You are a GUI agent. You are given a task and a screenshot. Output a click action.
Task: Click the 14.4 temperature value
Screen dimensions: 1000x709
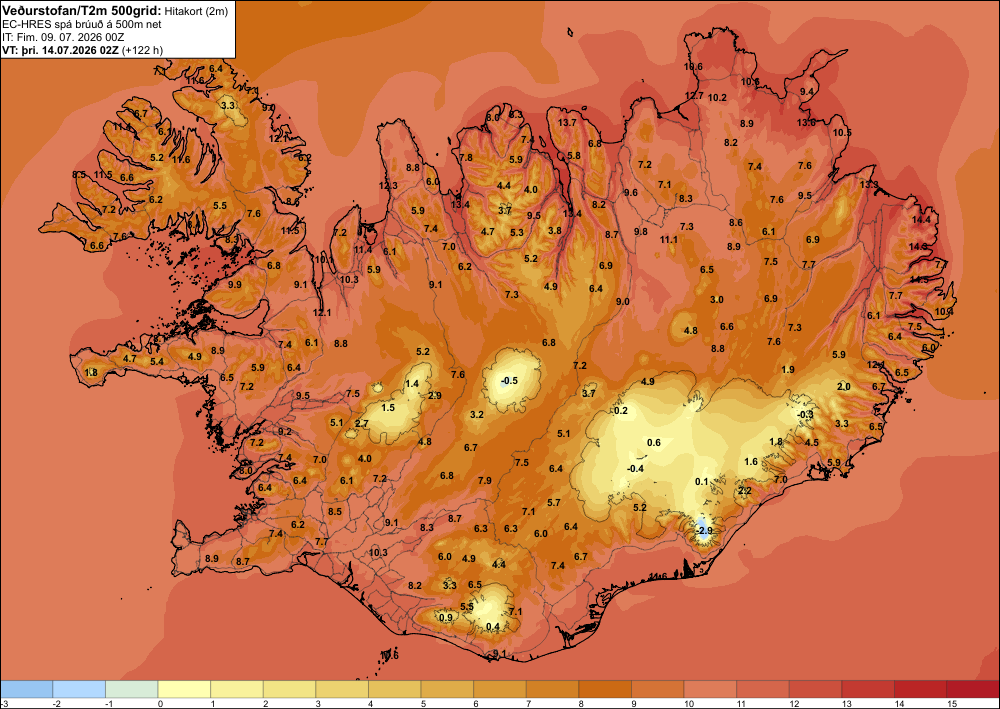tap(921, 219)
